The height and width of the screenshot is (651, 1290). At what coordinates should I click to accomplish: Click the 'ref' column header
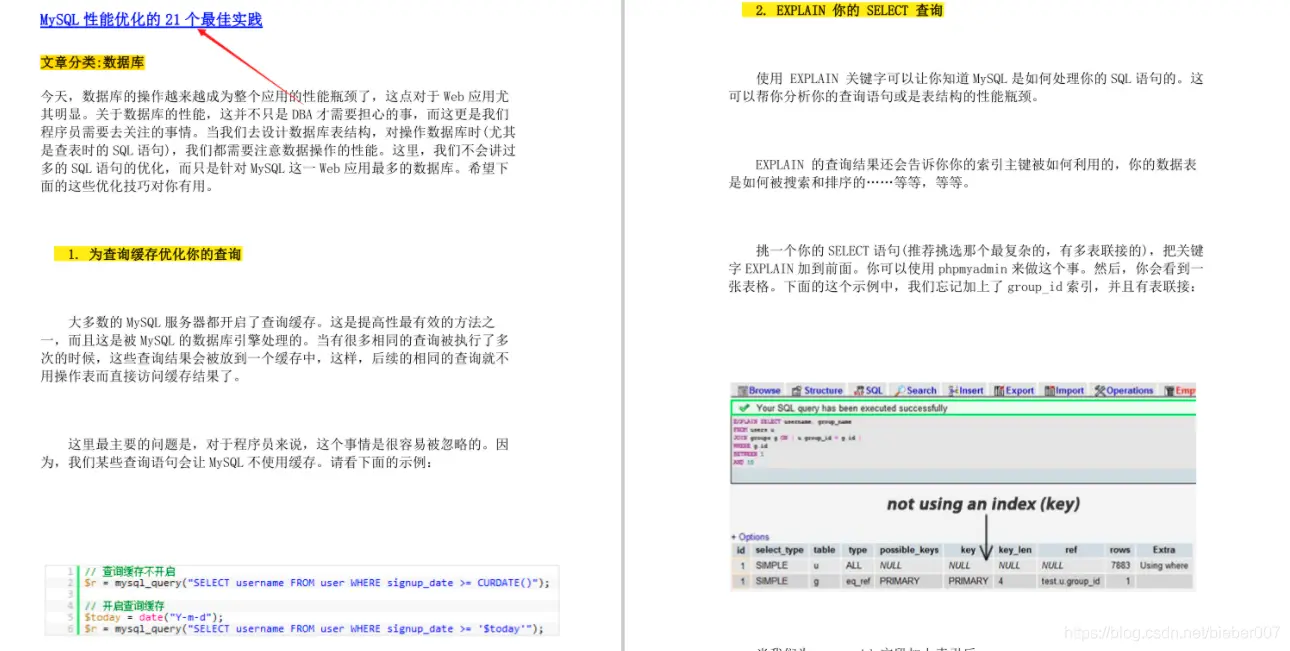[x=1070, y=550]
